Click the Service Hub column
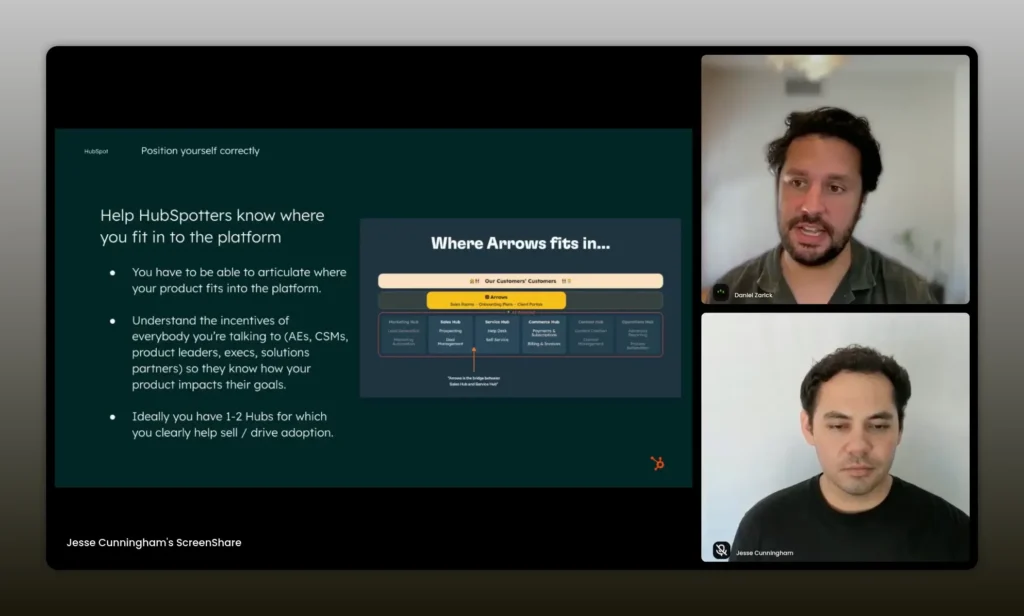The image size is (1024, 616). 497,333
